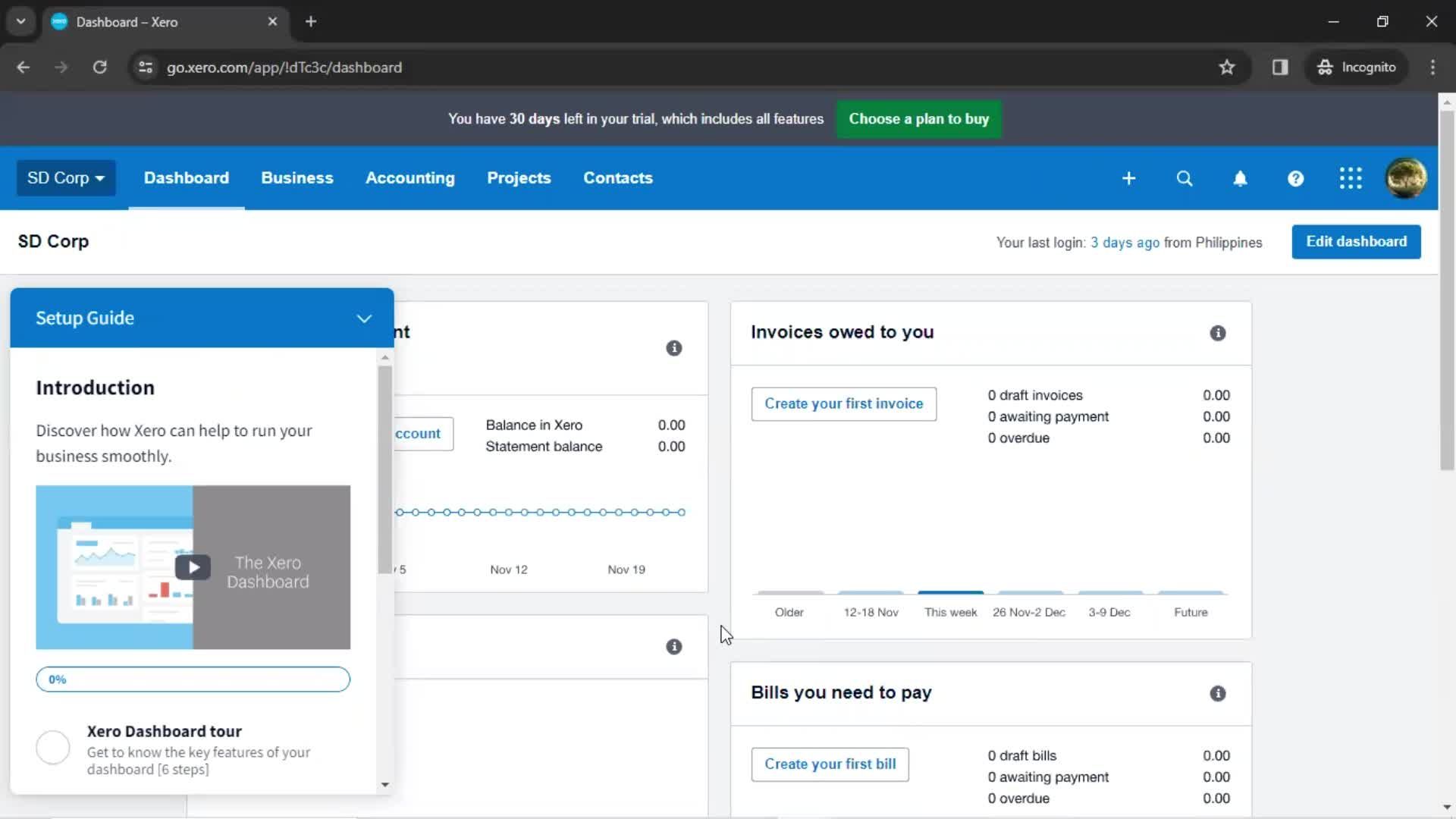Bookmark this page with the star icon
This screenshot has width=1456, height=819.
coord(1227,67)
